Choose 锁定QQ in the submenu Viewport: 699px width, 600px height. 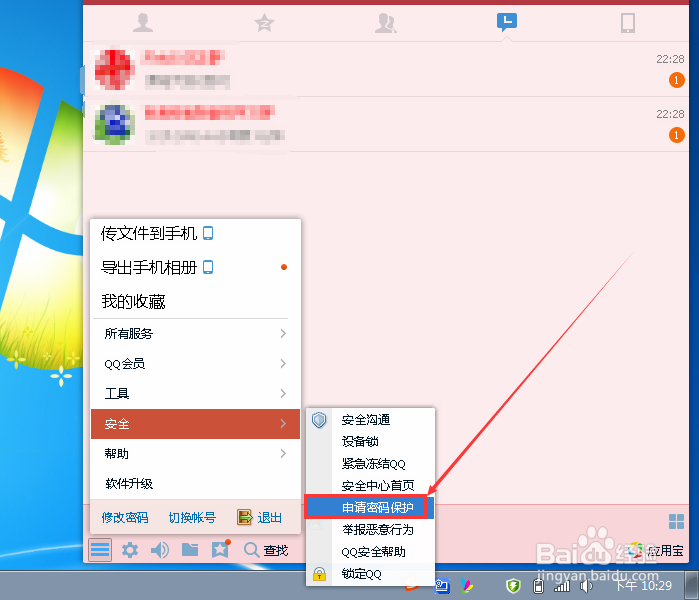click(370, 574)
